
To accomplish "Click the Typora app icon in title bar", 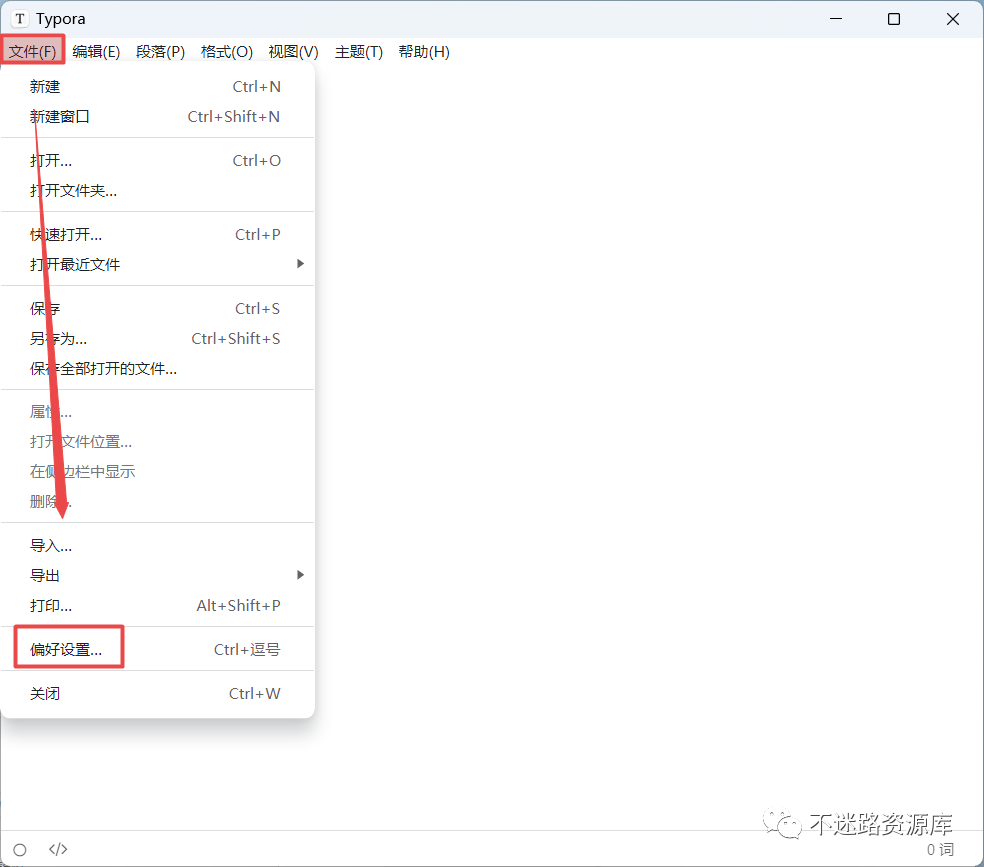I will pyautogui.click(x=19, y=19).
